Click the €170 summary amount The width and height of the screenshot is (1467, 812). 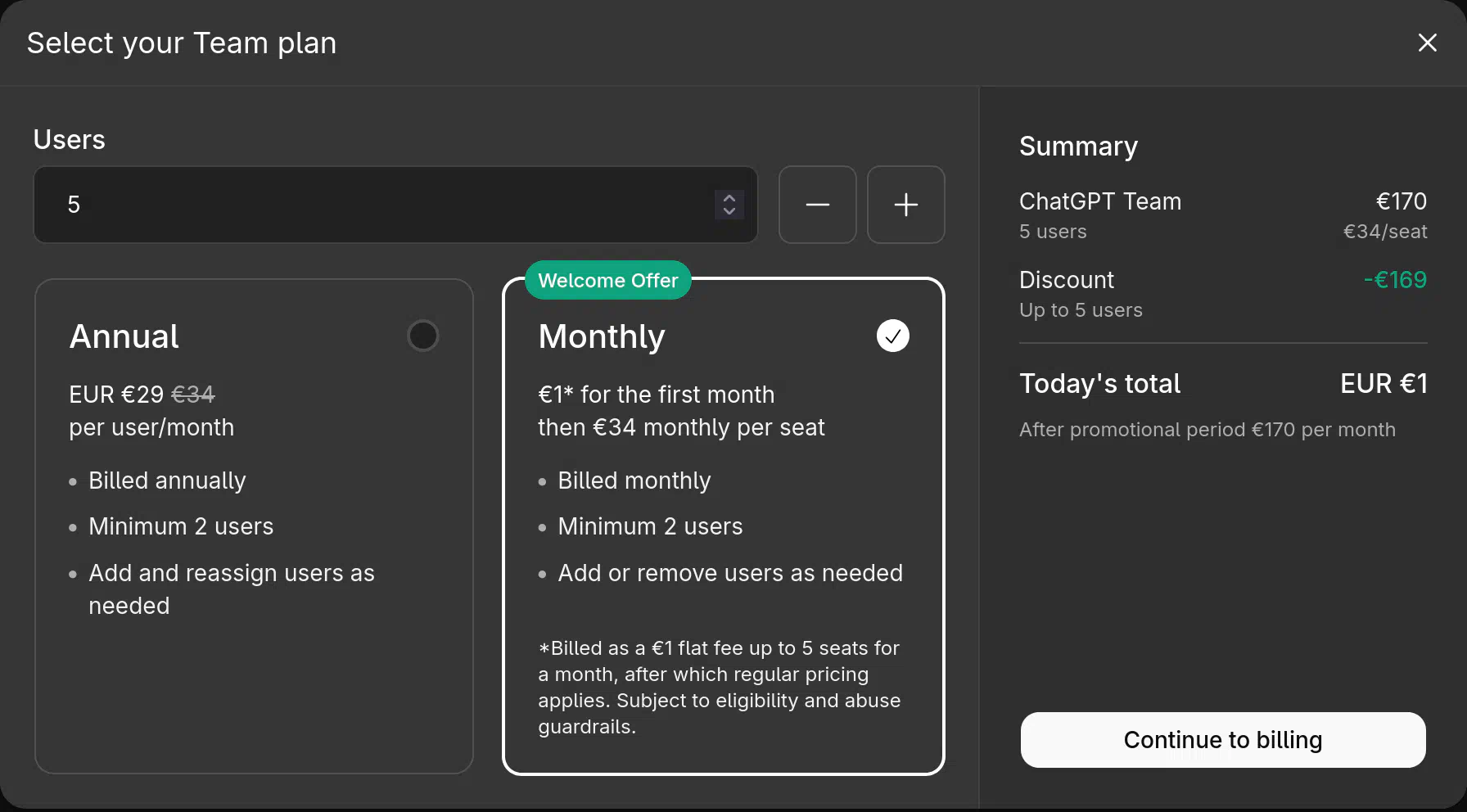(x=1402, y=201)
